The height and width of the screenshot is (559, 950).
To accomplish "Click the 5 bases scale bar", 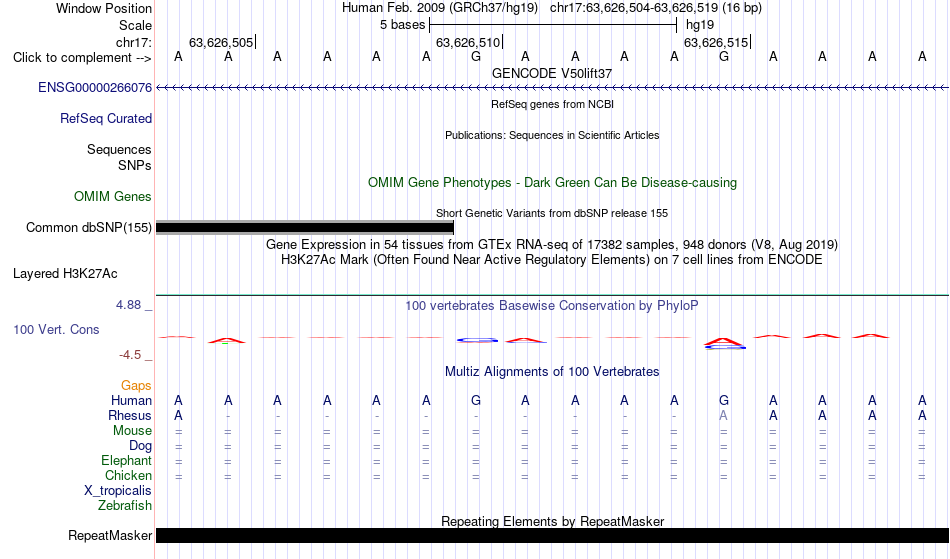I will point(553,25).
